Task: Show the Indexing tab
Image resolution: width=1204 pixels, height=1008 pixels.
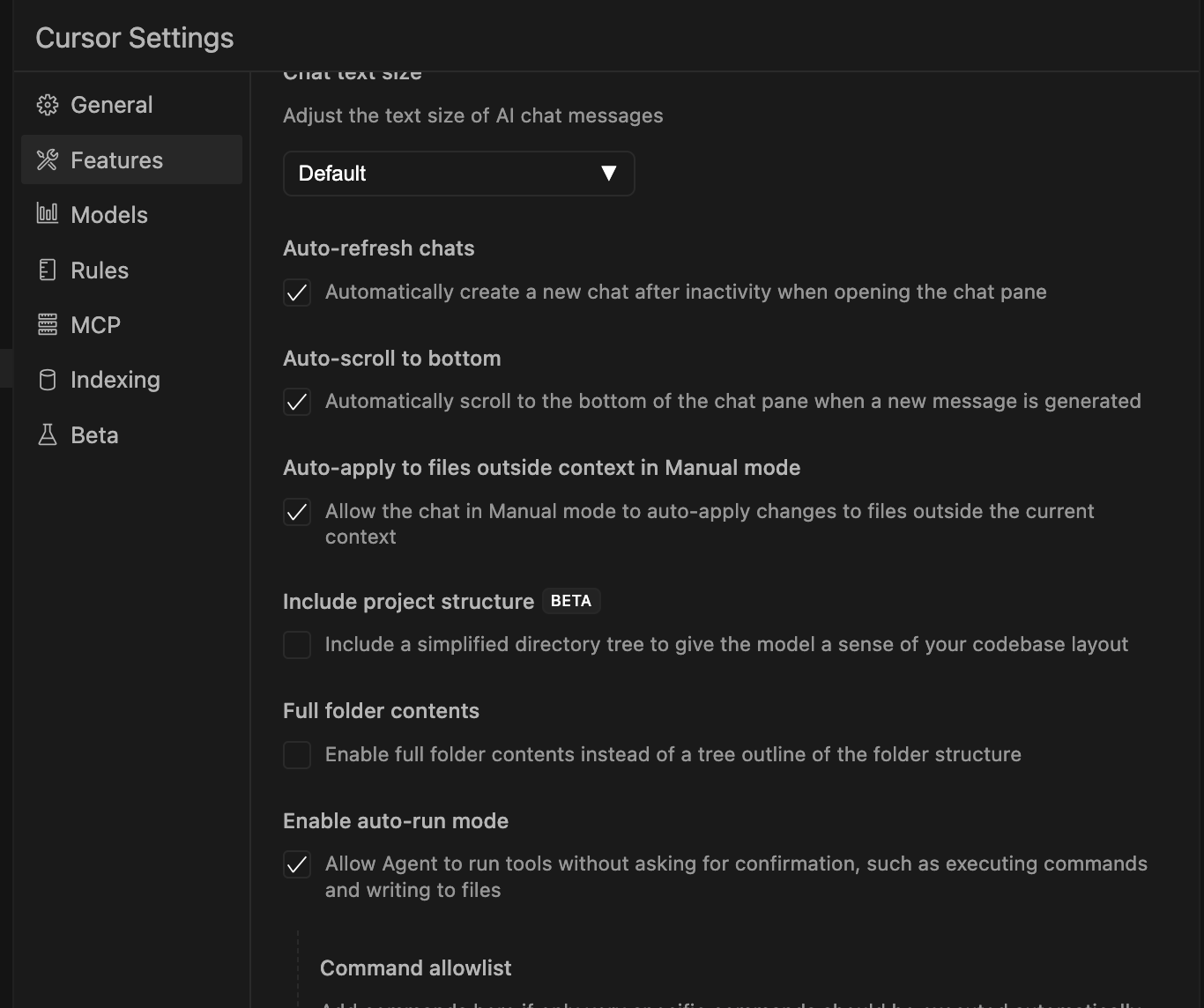Action: 131,380
